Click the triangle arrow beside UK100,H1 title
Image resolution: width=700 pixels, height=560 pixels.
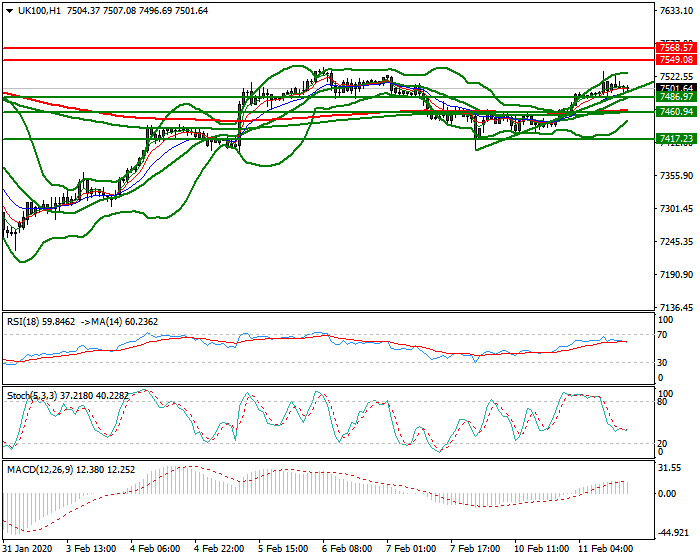pyautogui.click(x=9, y=11)
